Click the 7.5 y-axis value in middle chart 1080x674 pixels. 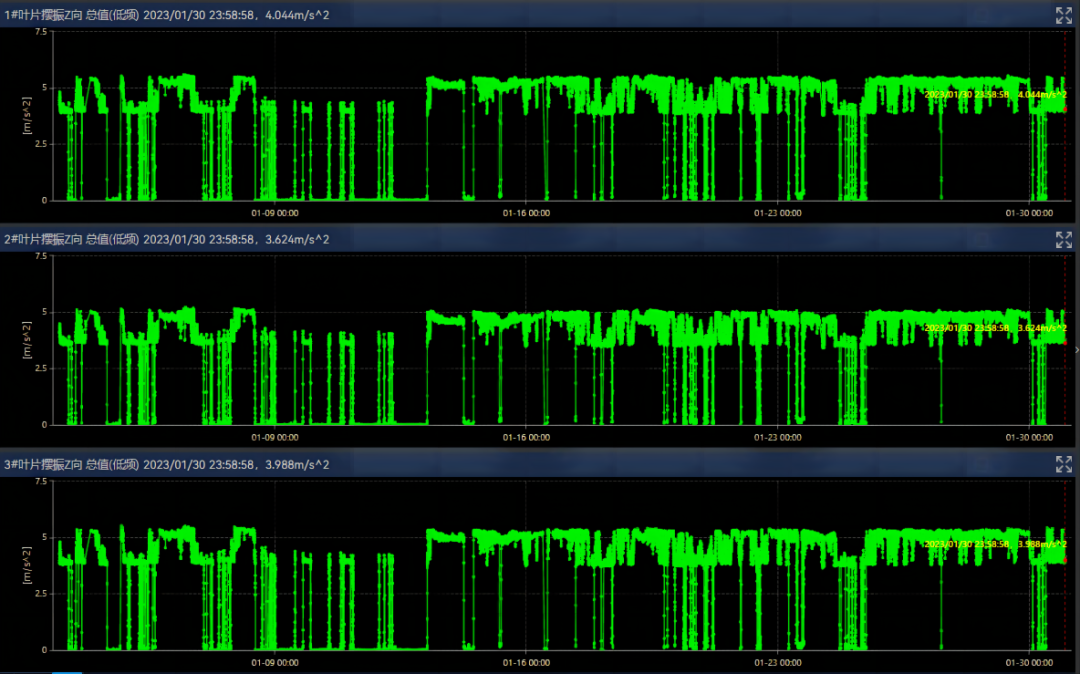coord(40,256)
